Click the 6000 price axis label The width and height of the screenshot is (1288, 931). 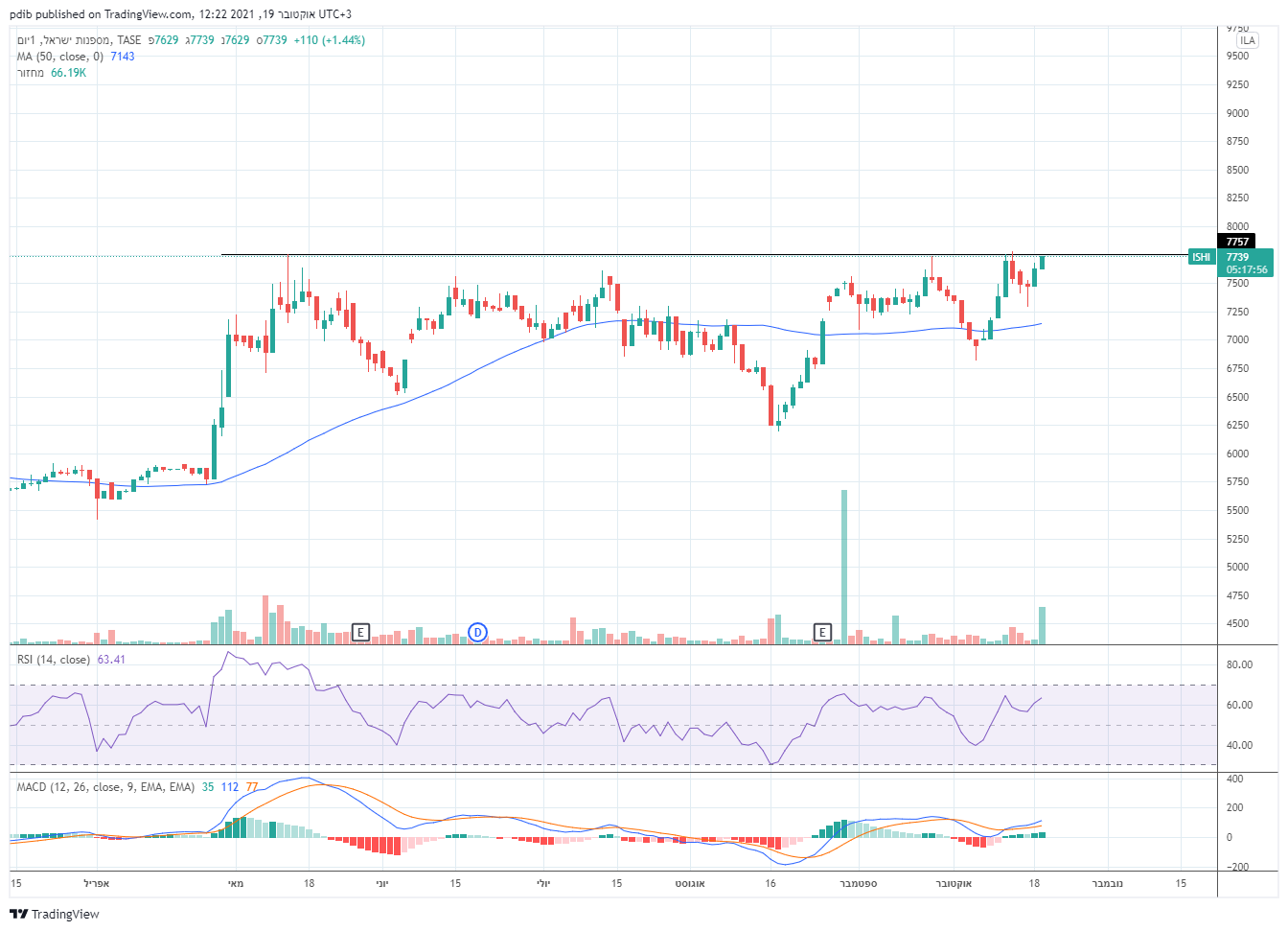tap(1237, 454)
